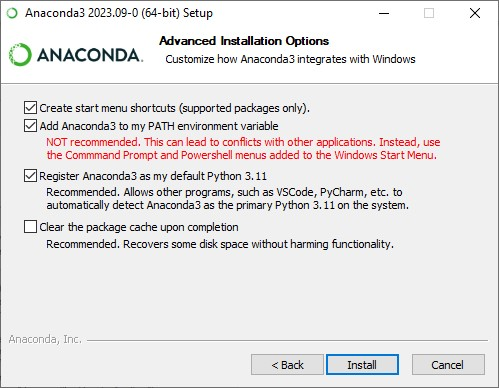This screenshot has width=499, height=388.
Task: Click the 'Clear the package cache upon completion' label
Action: coord(139,227)
